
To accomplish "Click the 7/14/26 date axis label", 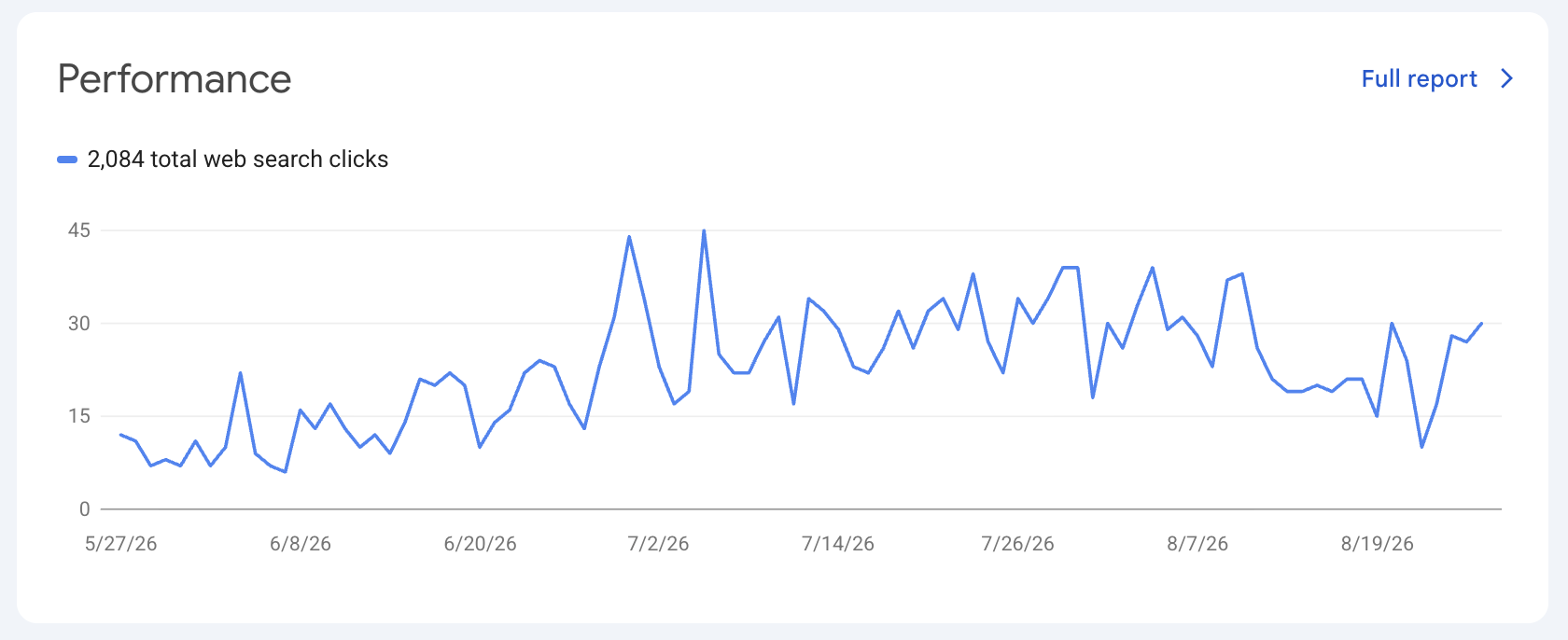I will click(x=838, y=544).
